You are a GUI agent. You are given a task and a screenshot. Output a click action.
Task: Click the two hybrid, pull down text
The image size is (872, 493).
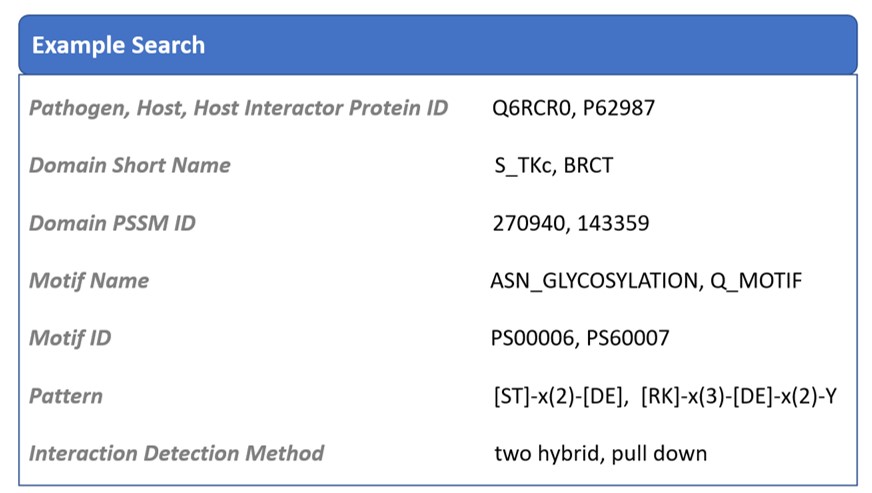[x=600, y=453]
